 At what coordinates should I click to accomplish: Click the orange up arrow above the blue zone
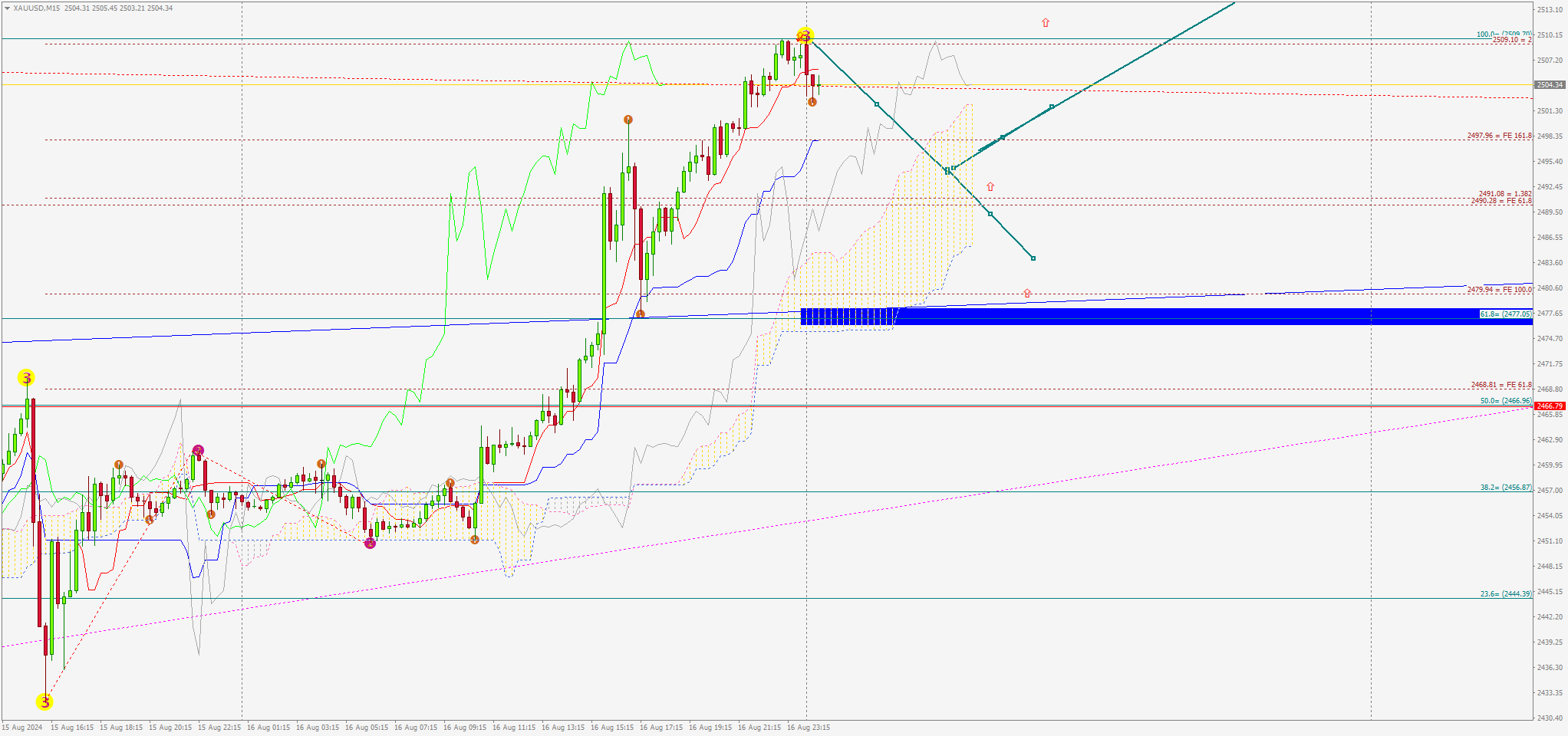1027,294
